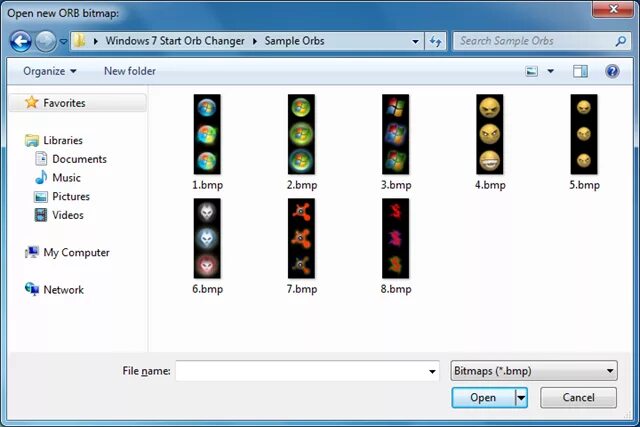Select Libraries in the navigation pane
The image size is (640, 427).
(63, 140)
